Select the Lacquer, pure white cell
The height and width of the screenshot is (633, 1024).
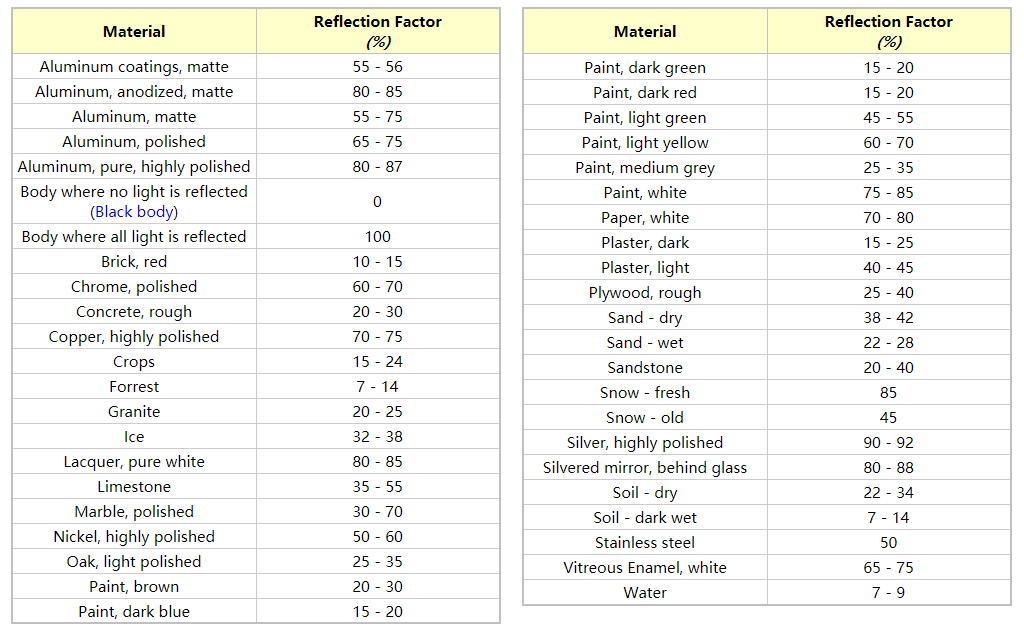(134, 462)
